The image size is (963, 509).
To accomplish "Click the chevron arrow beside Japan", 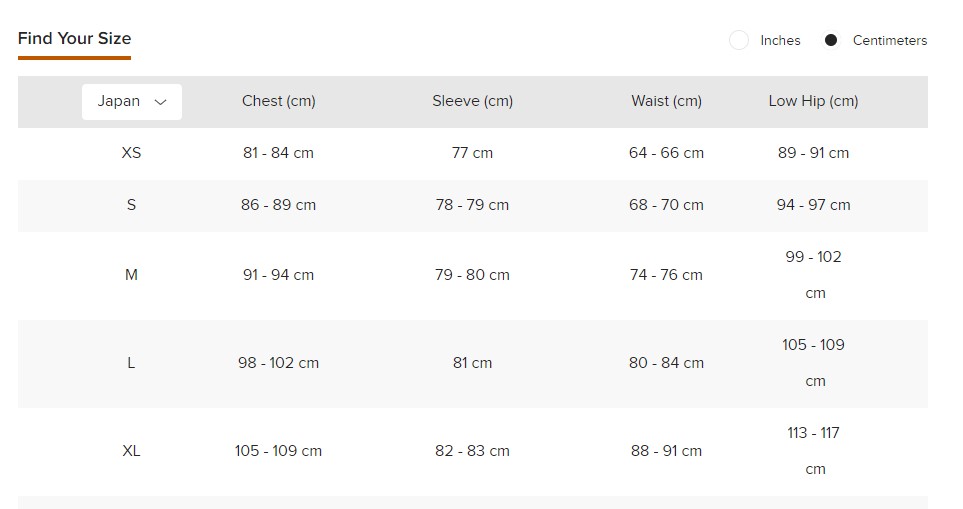I will pyautogui.click(x=160, y=102).
